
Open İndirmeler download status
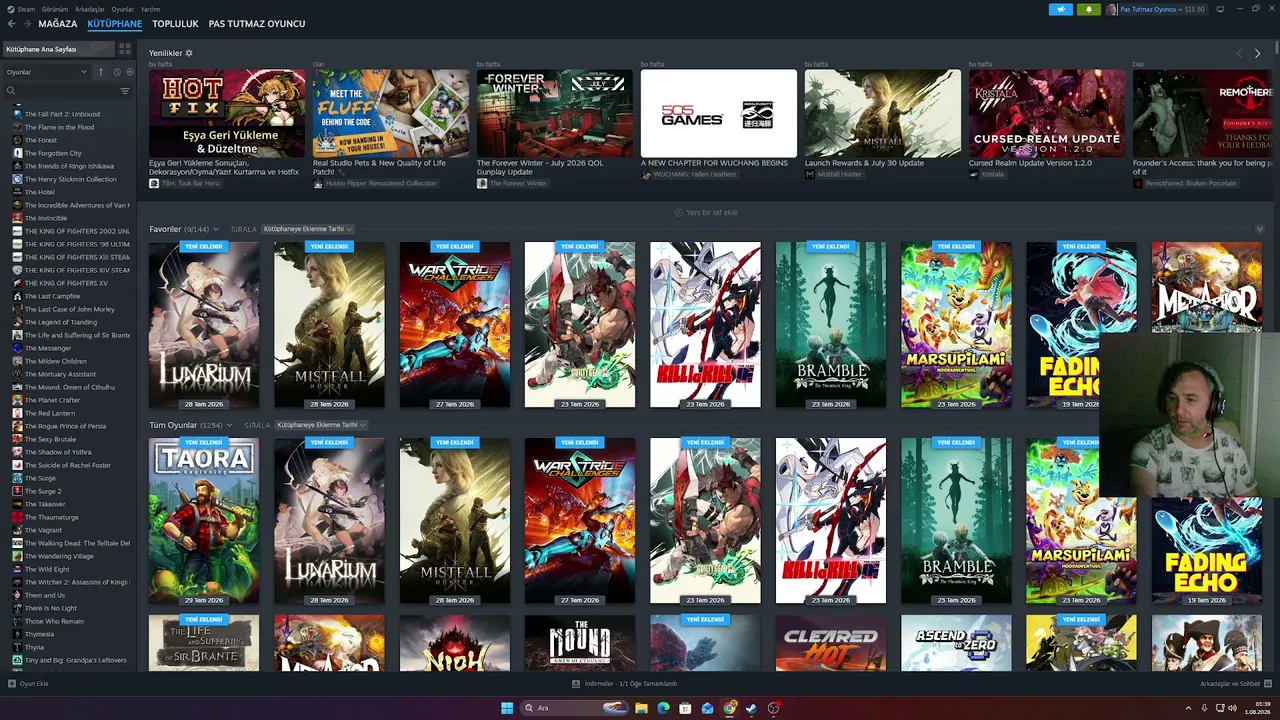pyautogui.click(x=624, y=684)
